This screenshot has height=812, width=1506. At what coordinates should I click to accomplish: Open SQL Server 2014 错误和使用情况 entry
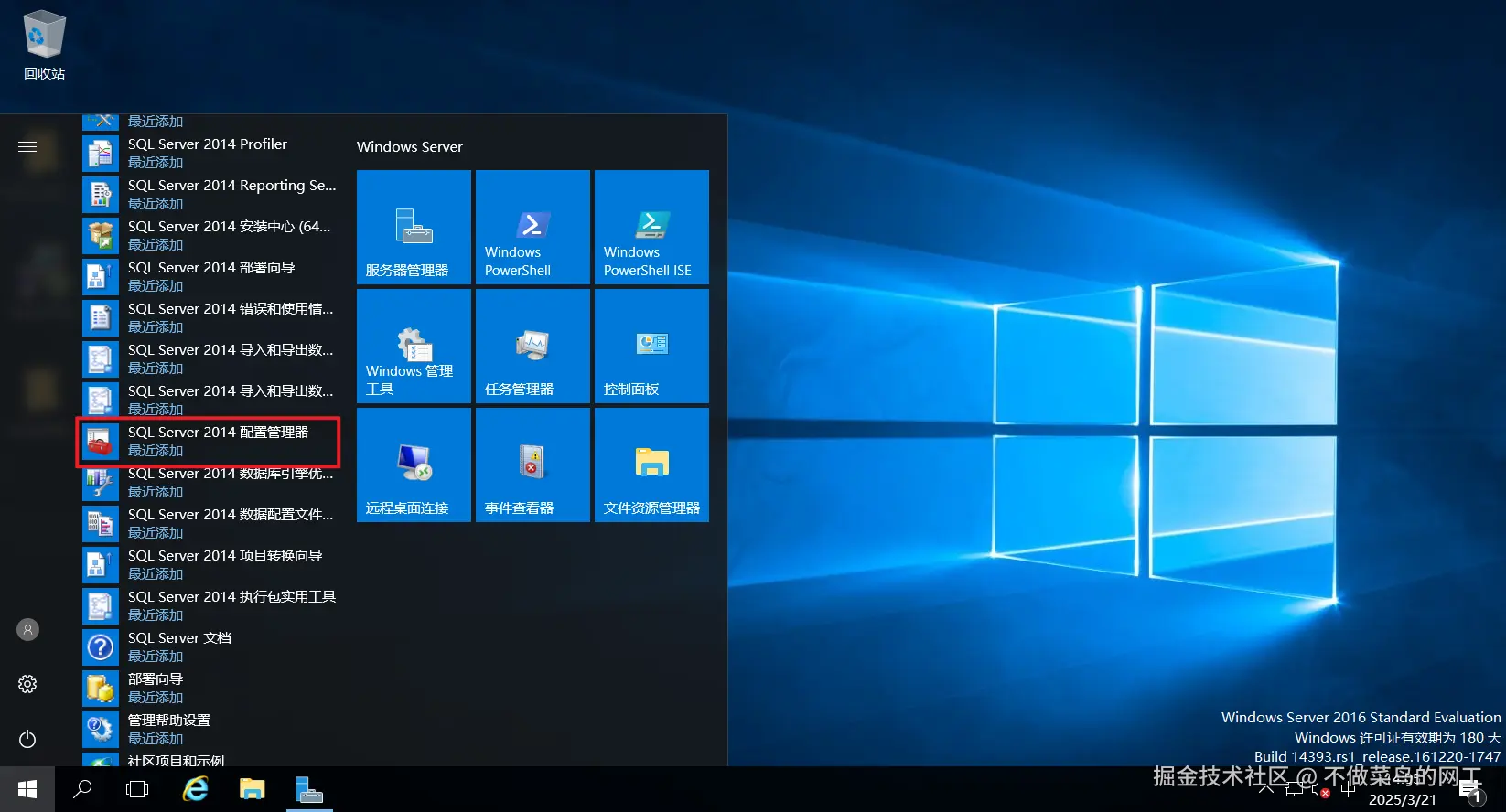(210, 317)
